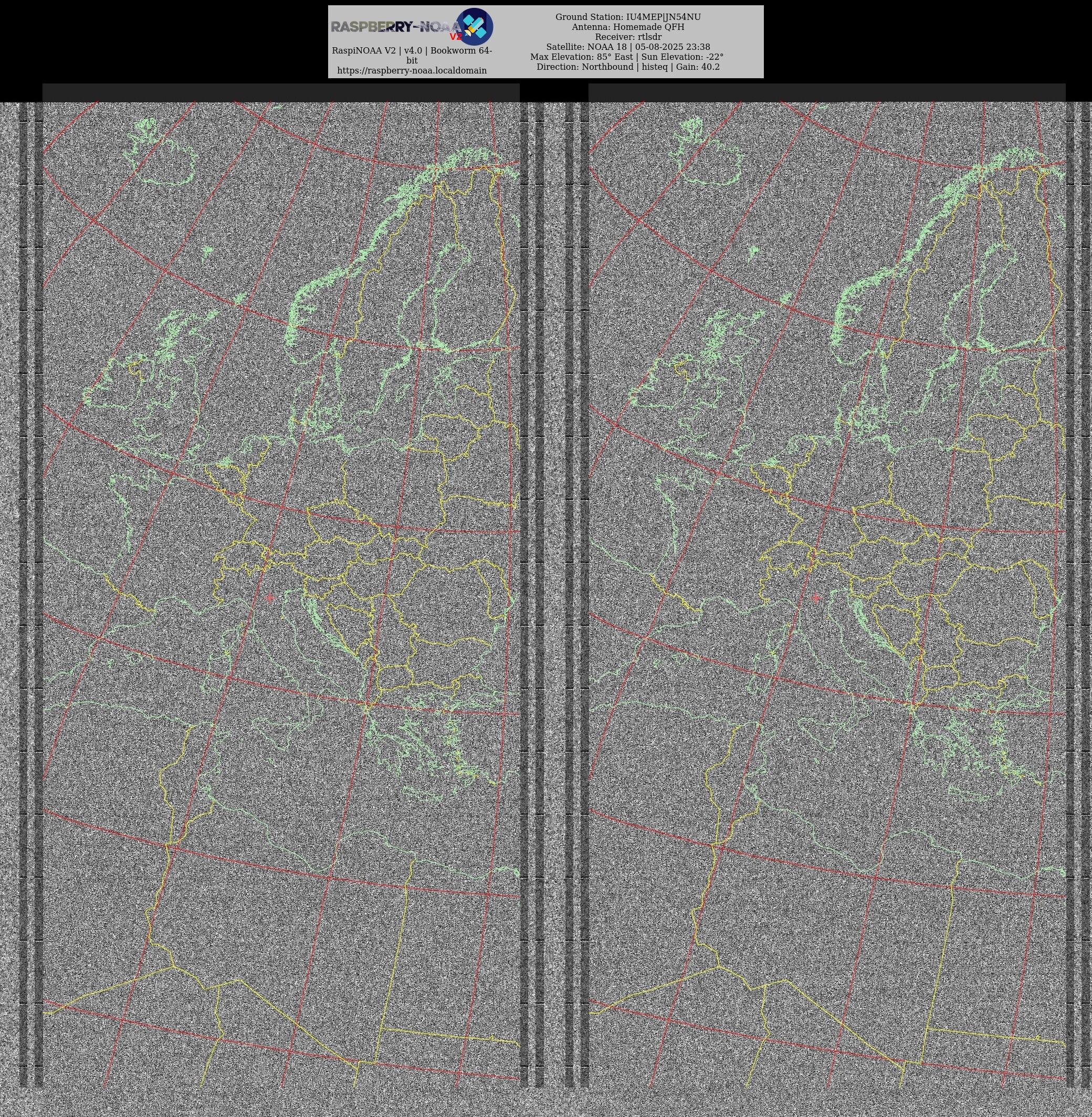Open the https://raspberry-noaa.localdomain link
The height and width of the screenshot is (1117, 1092).
(412, 70)
